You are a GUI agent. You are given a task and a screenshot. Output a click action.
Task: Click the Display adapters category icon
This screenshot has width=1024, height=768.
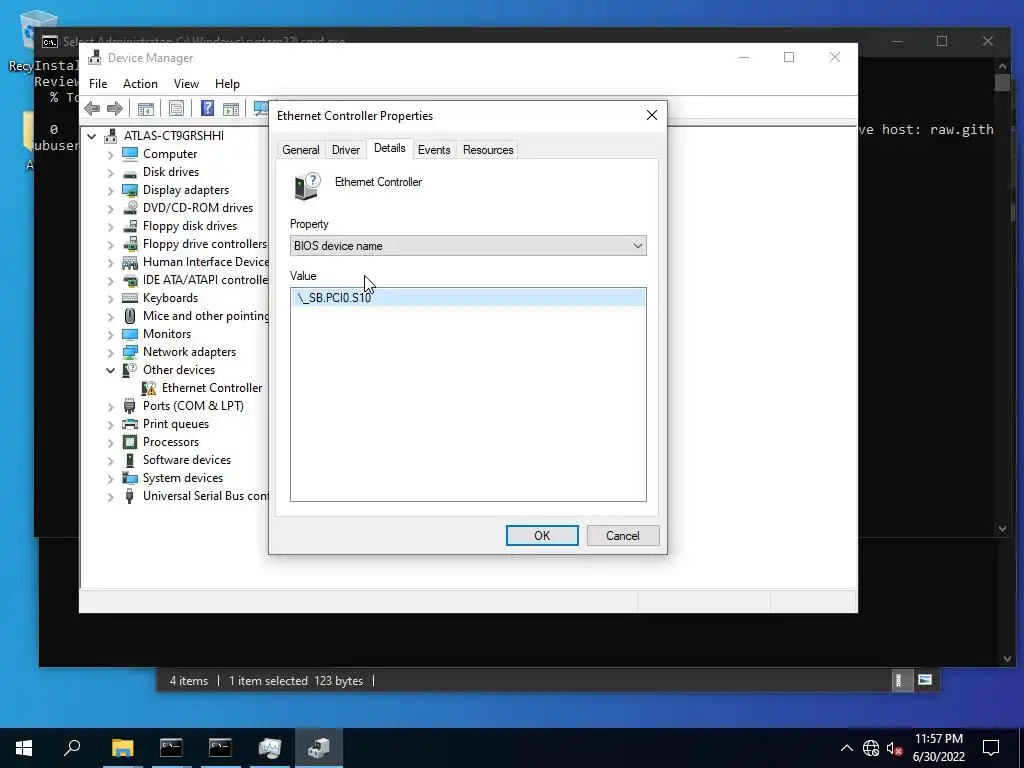130,190
